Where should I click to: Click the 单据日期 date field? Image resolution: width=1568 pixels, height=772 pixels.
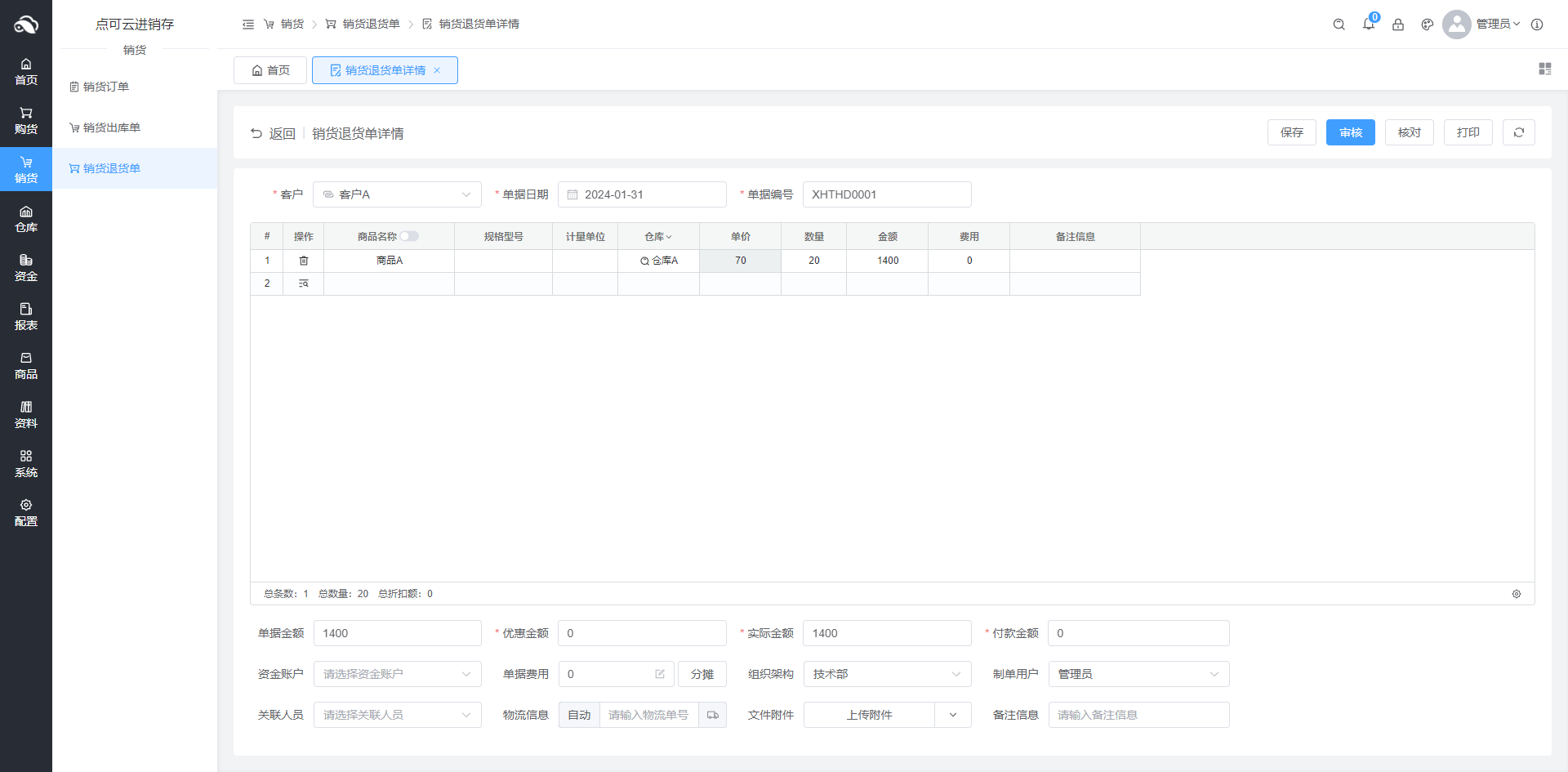point(642,194)
